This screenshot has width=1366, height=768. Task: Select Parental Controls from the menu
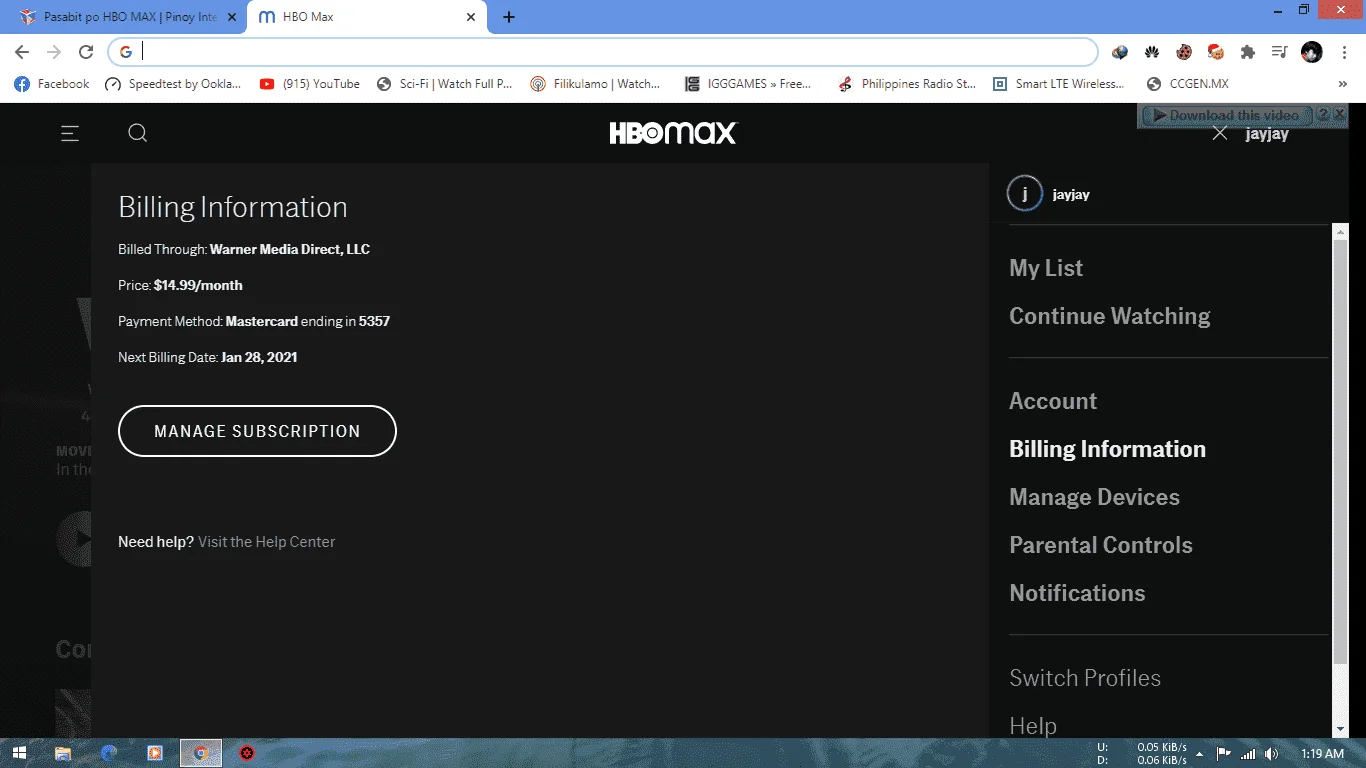coord(1101,545)
